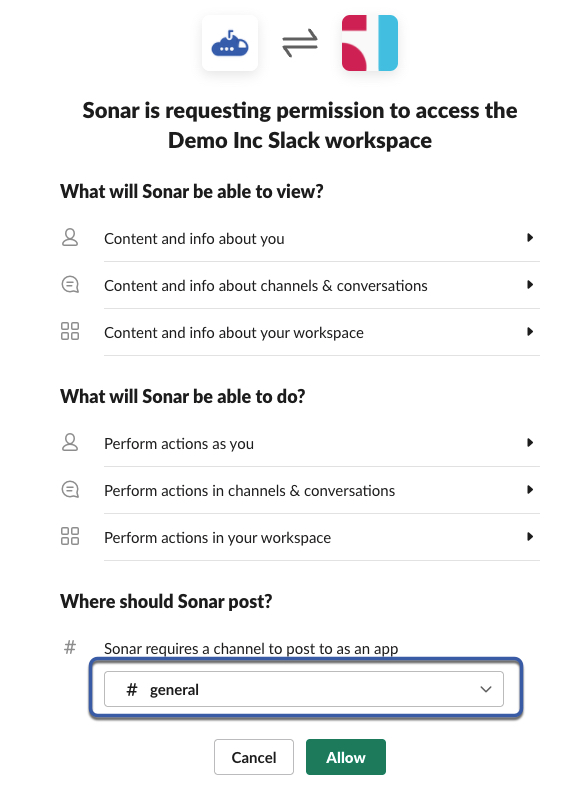586x786 pixels.
Task: Click chat bubble icon beside Perform actions in channels
Action: click(x=70, y=489)
